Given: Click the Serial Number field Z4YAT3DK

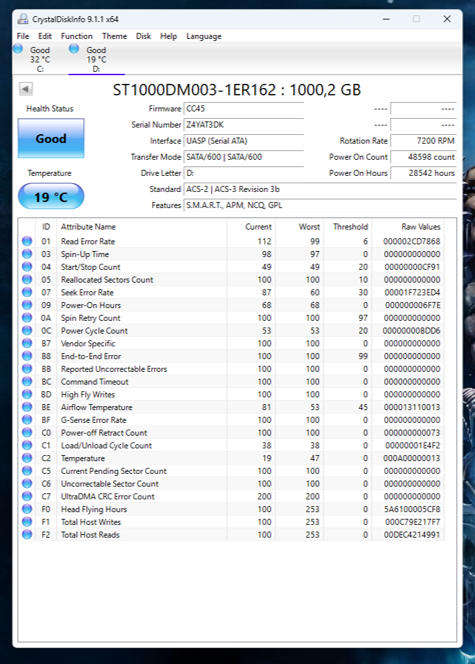Looking at the screenshot, I should click(243, 125).
